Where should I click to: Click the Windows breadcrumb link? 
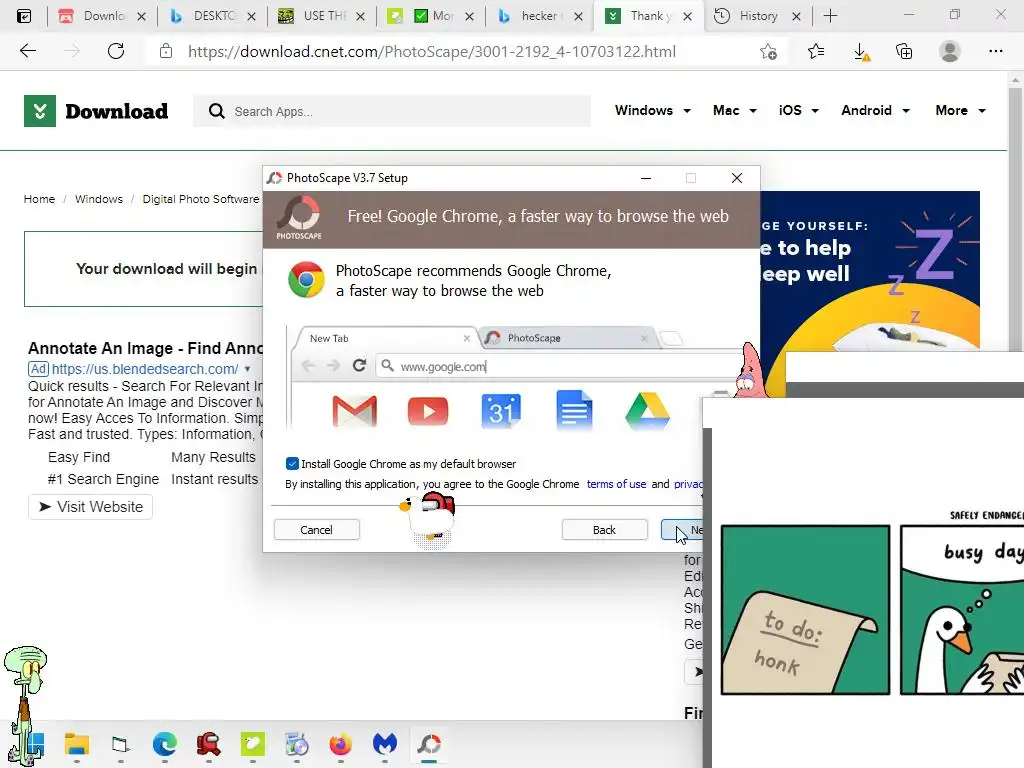(99, 199)
